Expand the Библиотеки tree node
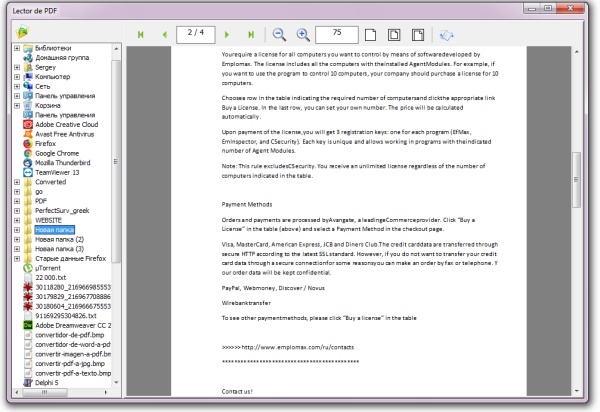This screenshot has height=412, width=600. [x=17, y=48]
